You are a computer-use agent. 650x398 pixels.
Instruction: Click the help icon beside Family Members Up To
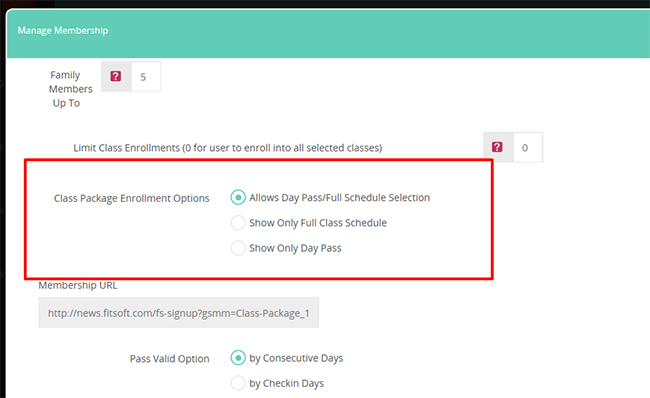click(x=116, y=76)
